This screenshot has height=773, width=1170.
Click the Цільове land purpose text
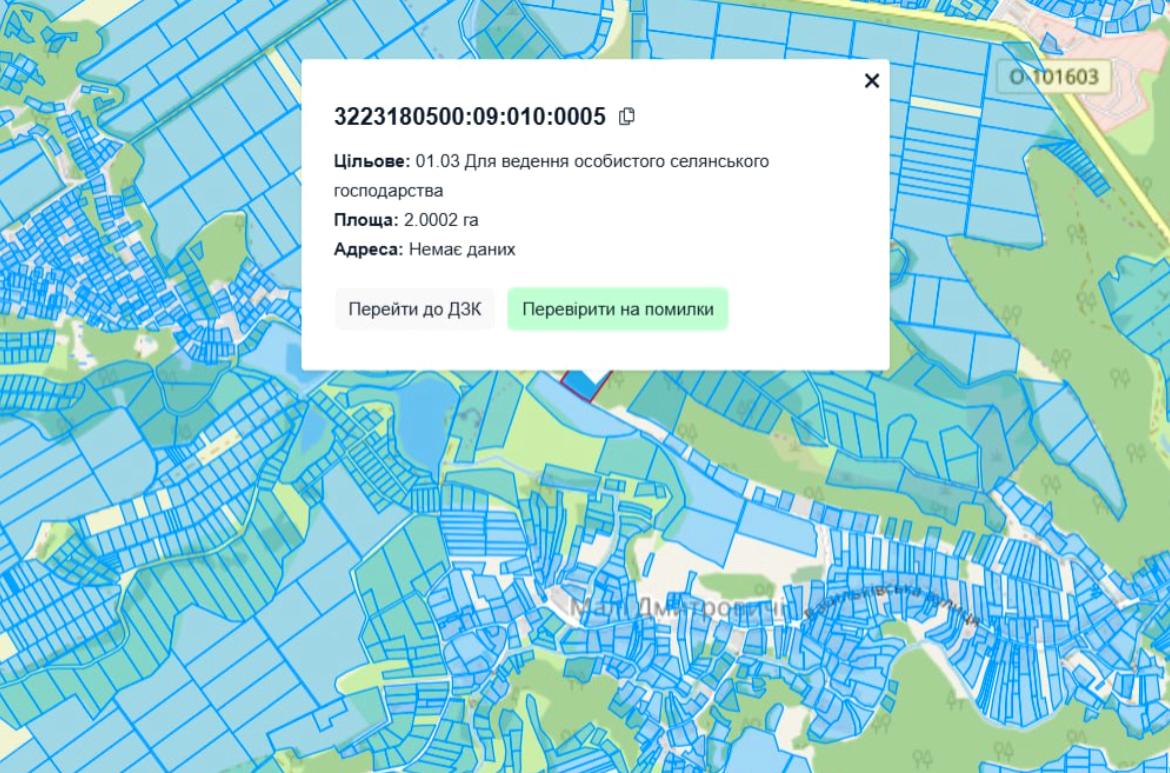[550, 161]
